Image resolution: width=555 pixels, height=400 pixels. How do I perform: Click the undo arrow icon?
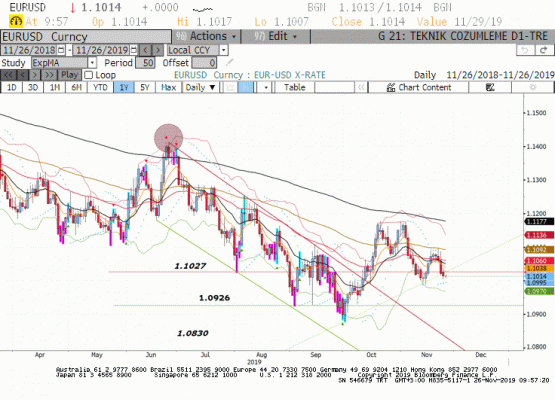tap(525, 50)
